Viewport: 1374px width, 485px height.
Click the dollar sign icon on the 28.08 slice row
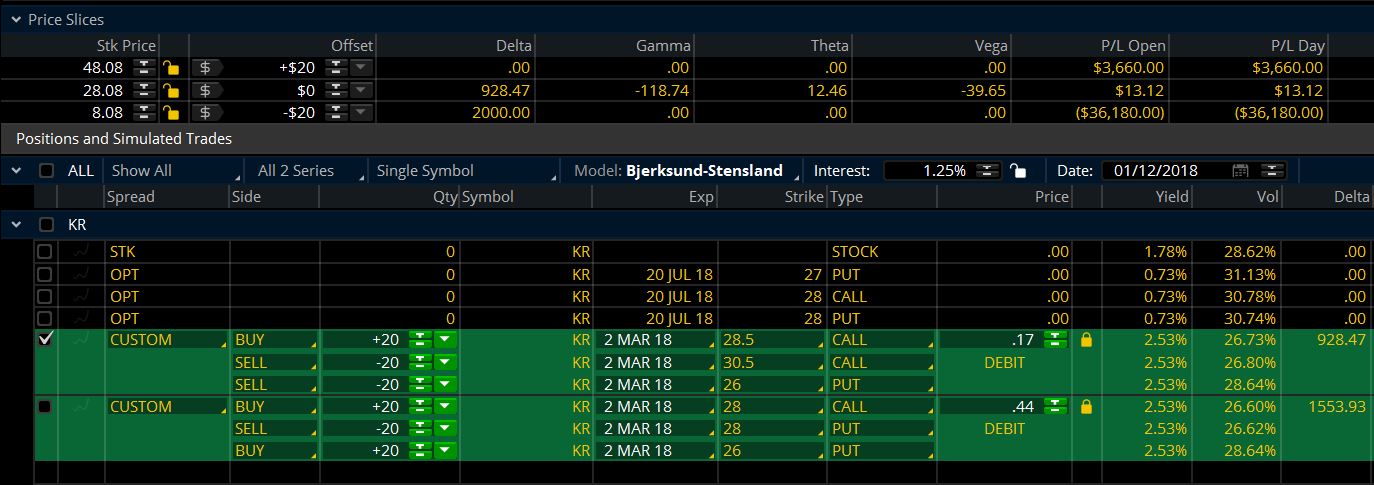[x=205, y=90]
